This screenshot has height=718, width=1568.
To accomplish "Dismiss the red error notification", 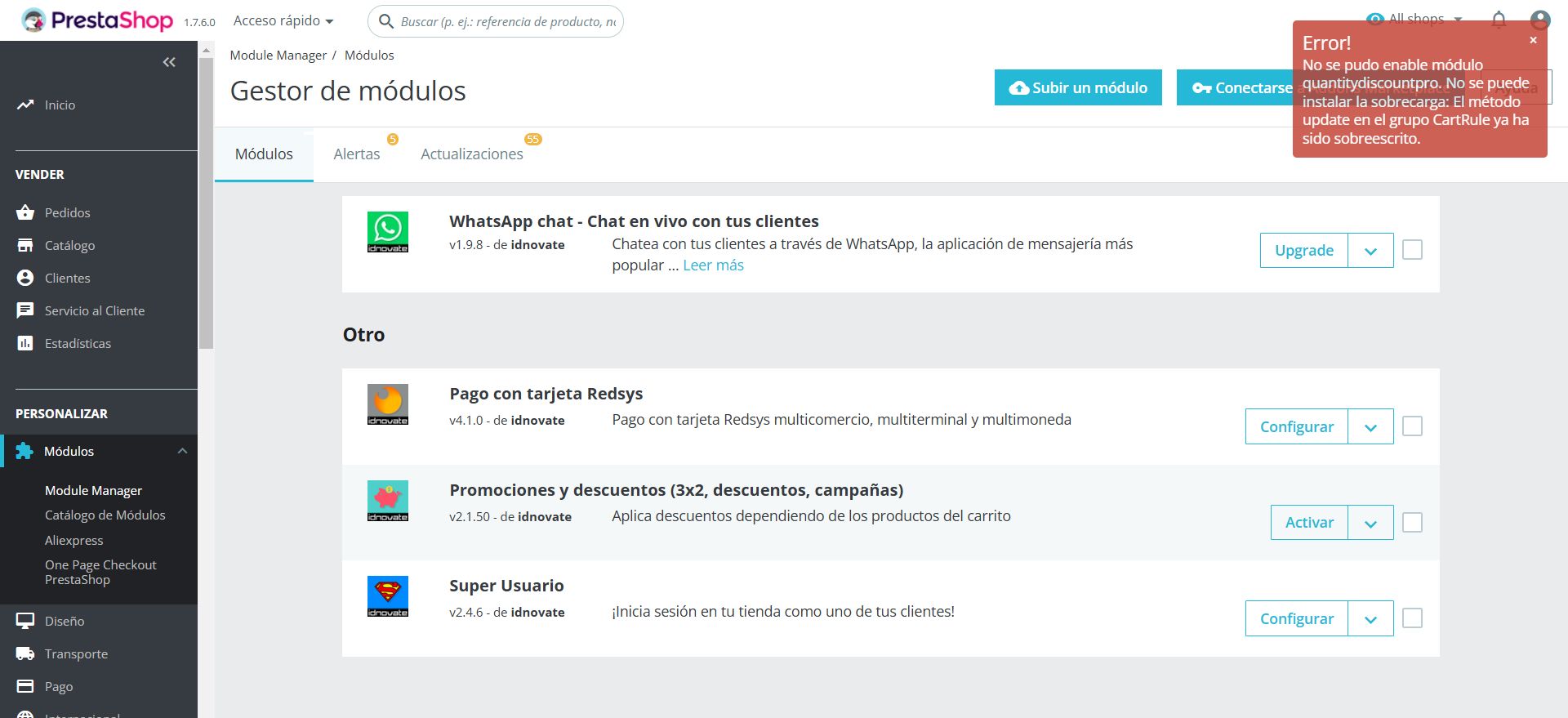I will coord(1533,40).
